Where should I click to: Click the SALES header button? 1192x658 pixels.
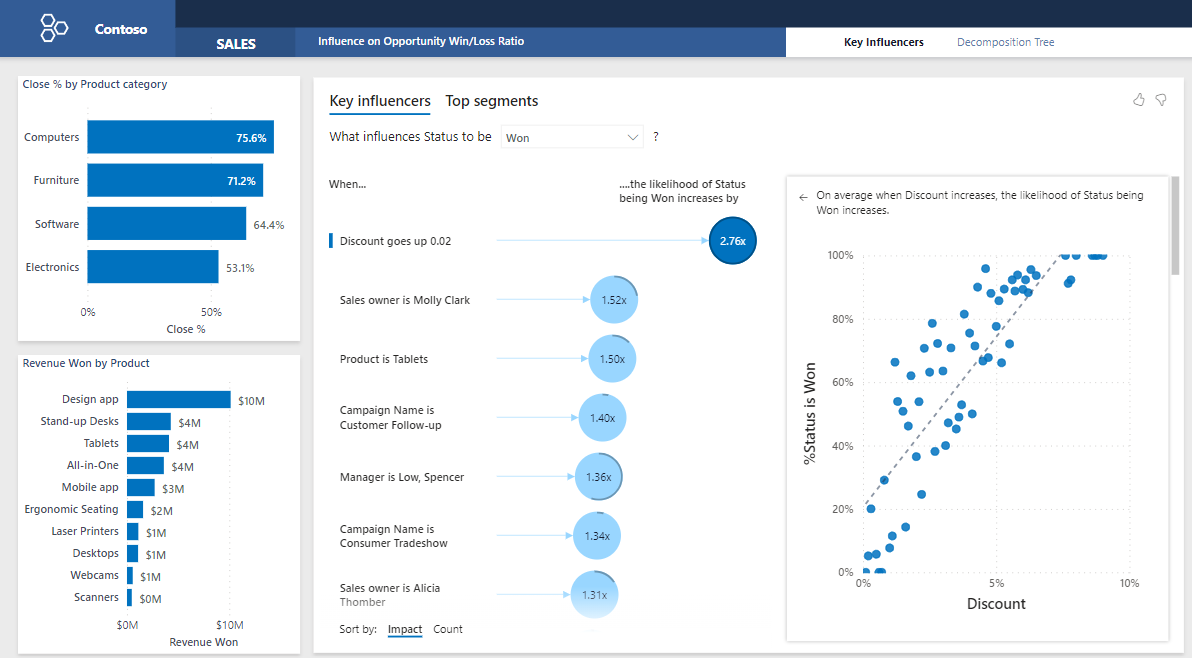236,43
